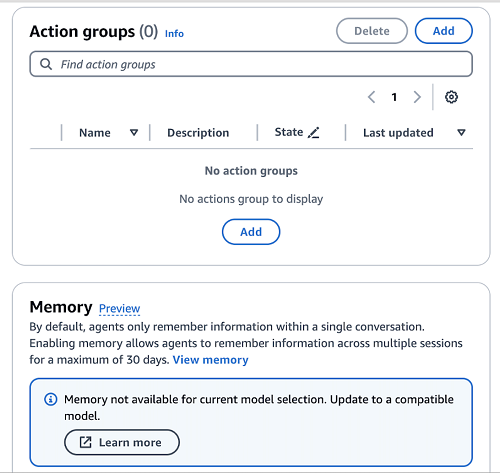Sort by Last updated column arrow

click(461, 133)
